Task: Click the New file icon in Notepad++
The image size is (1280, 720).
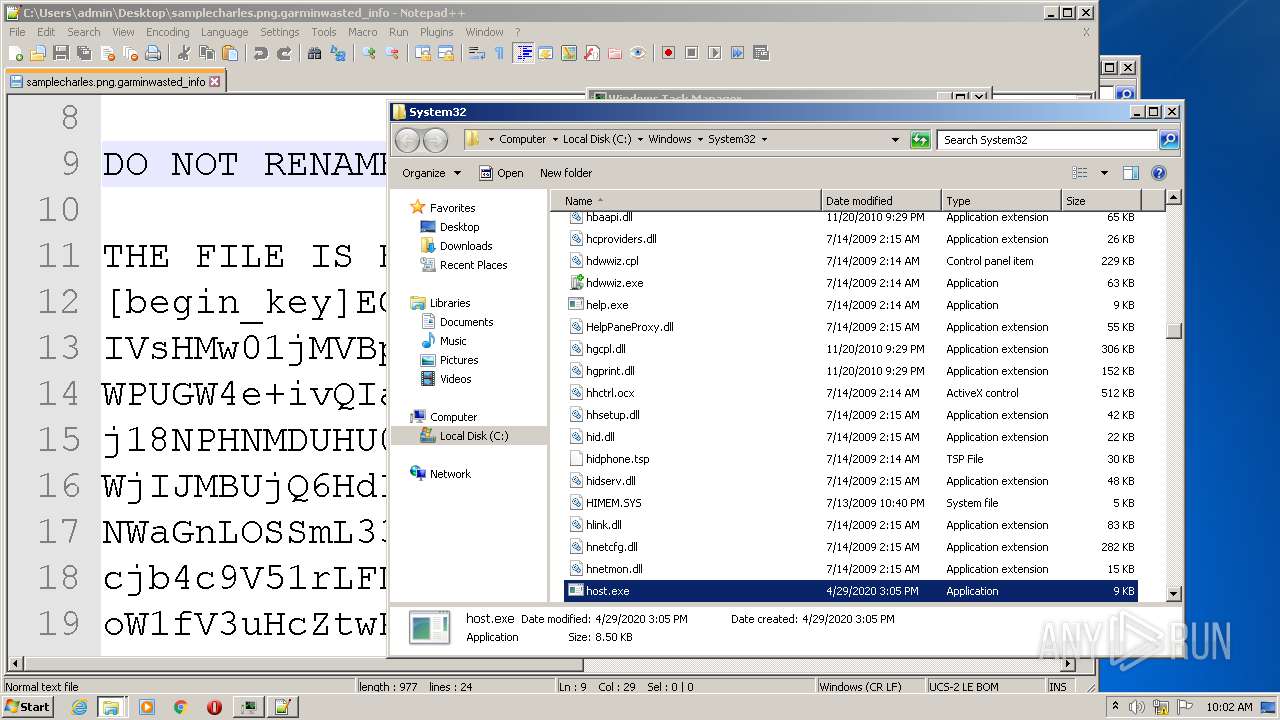Action: pyautogui.click(x=17, y=53)
